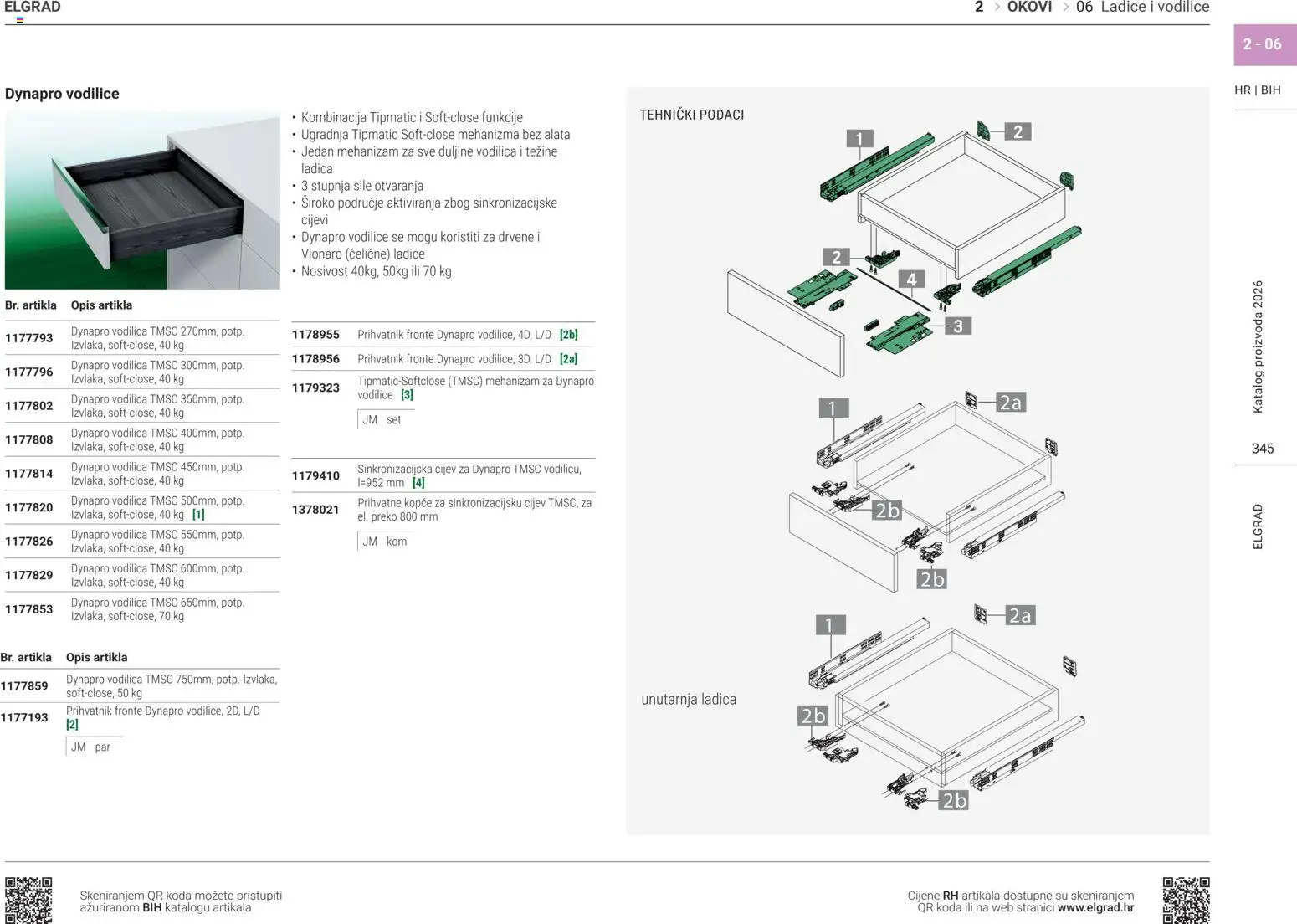Select article number 1177793 in the table
The width and height of the screenshot is (1297, 924).
pos(29,338)
